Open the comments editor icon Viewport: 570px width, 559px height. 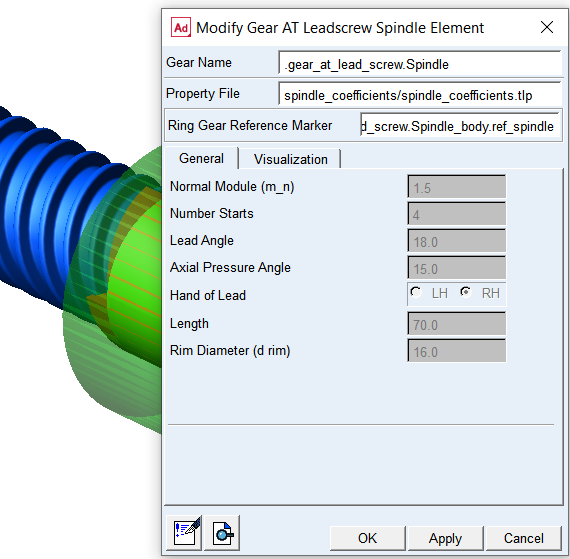click(x=184, y=533)
